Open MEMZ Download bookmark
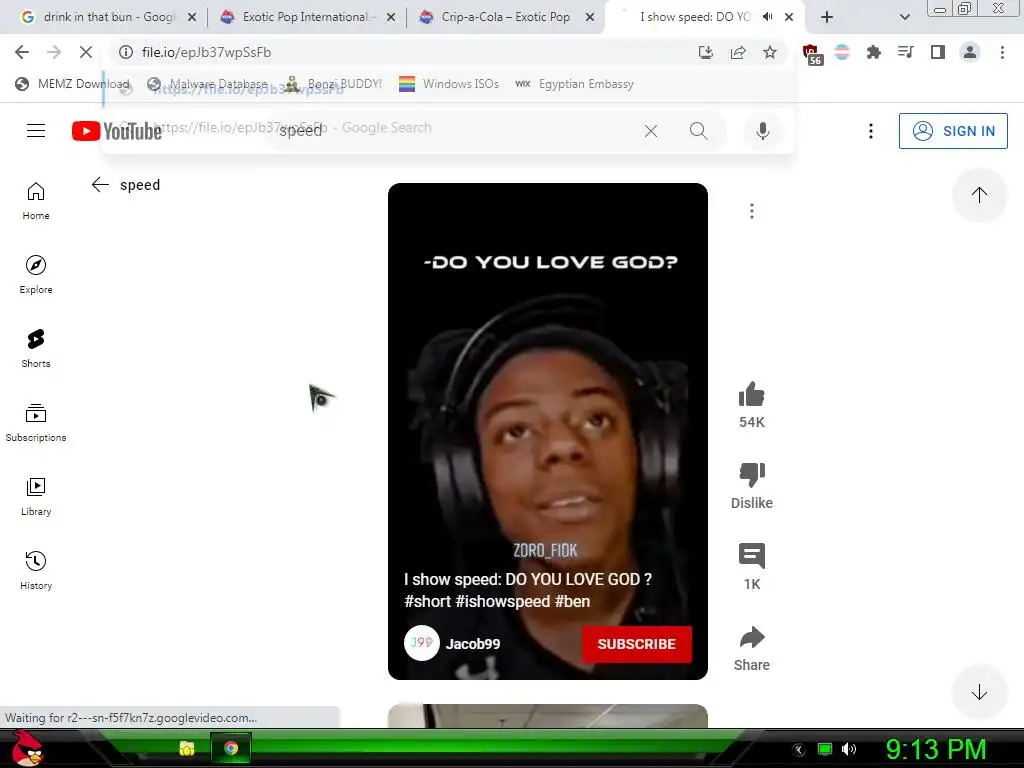 72,84
